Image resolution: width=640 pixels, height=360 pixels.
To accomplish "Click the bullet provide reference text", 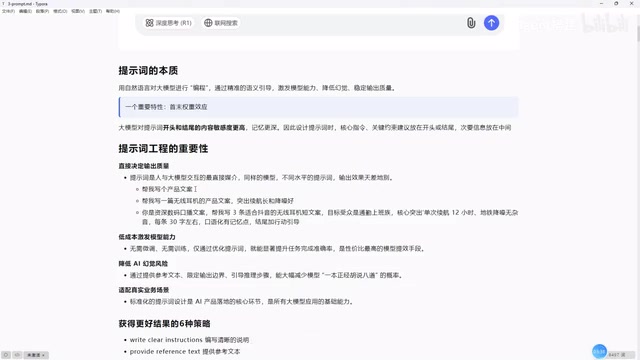I will (x=185, y=351).
